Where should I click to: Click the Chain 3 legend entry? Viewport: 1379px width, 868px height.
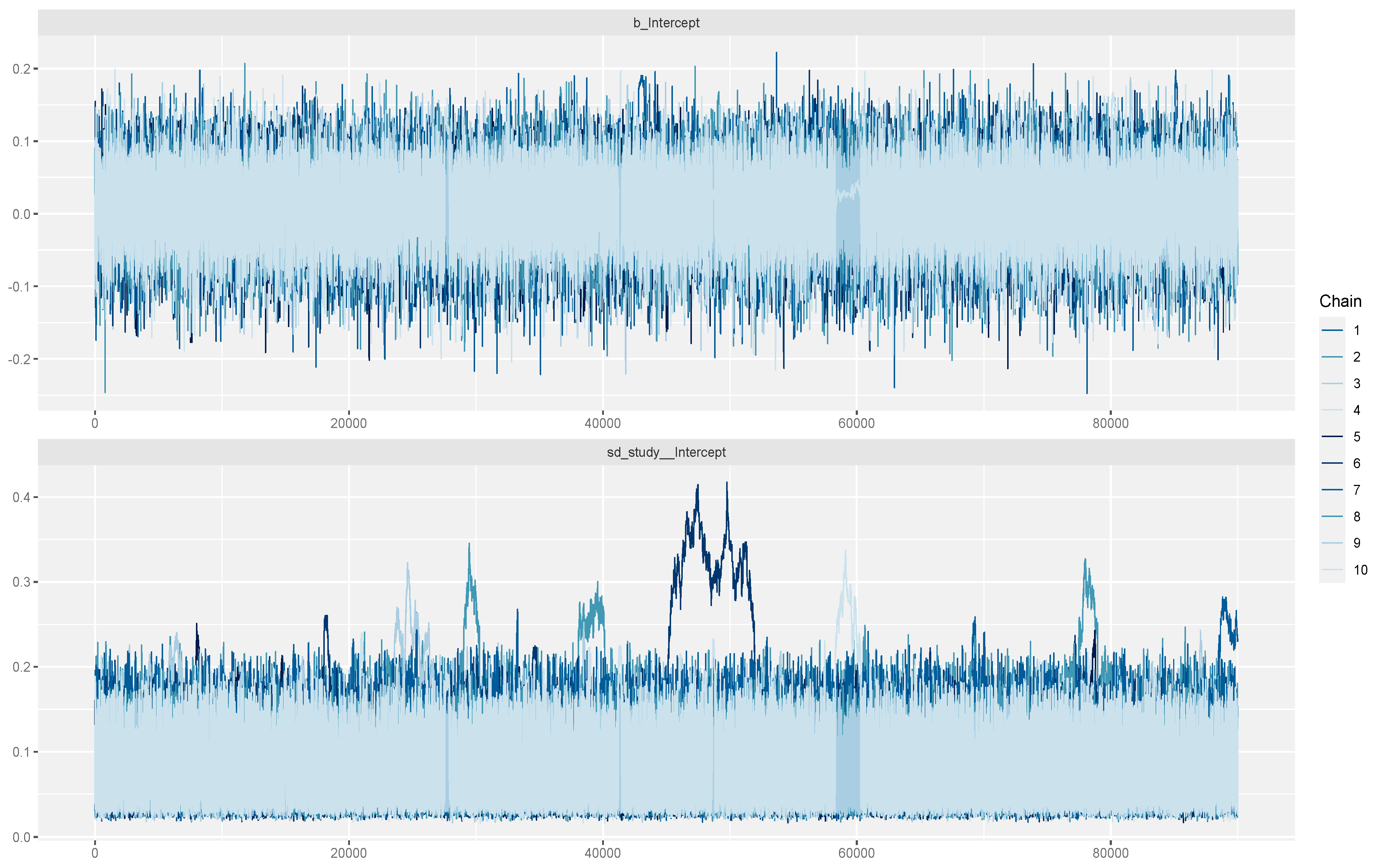[x=1356, y=383]
